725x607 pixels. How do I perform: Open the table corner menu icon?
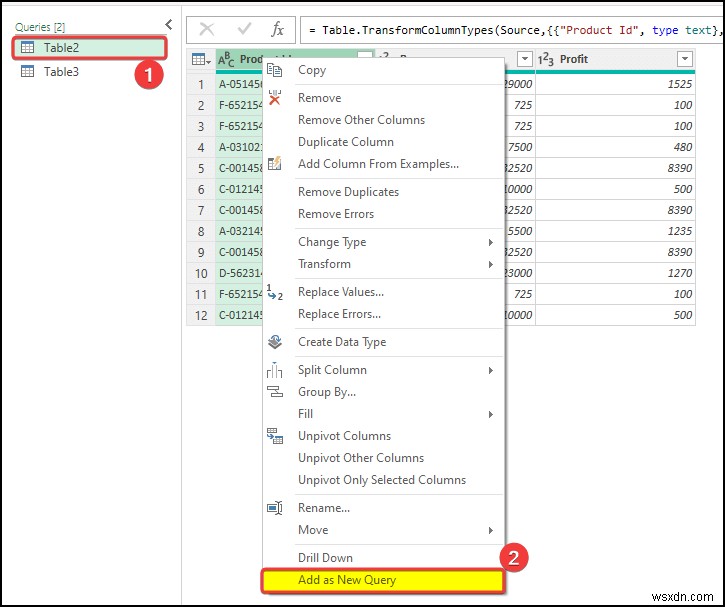click(201, 59)
